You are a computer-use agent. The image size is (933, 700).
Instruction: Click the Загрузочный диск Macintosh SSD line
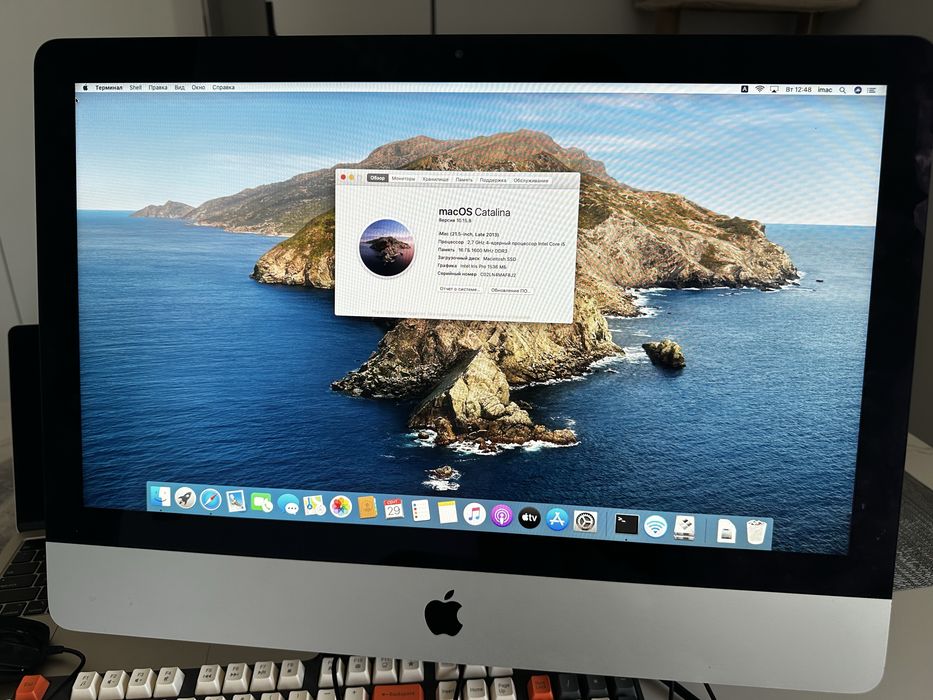[x=477, y=259]
